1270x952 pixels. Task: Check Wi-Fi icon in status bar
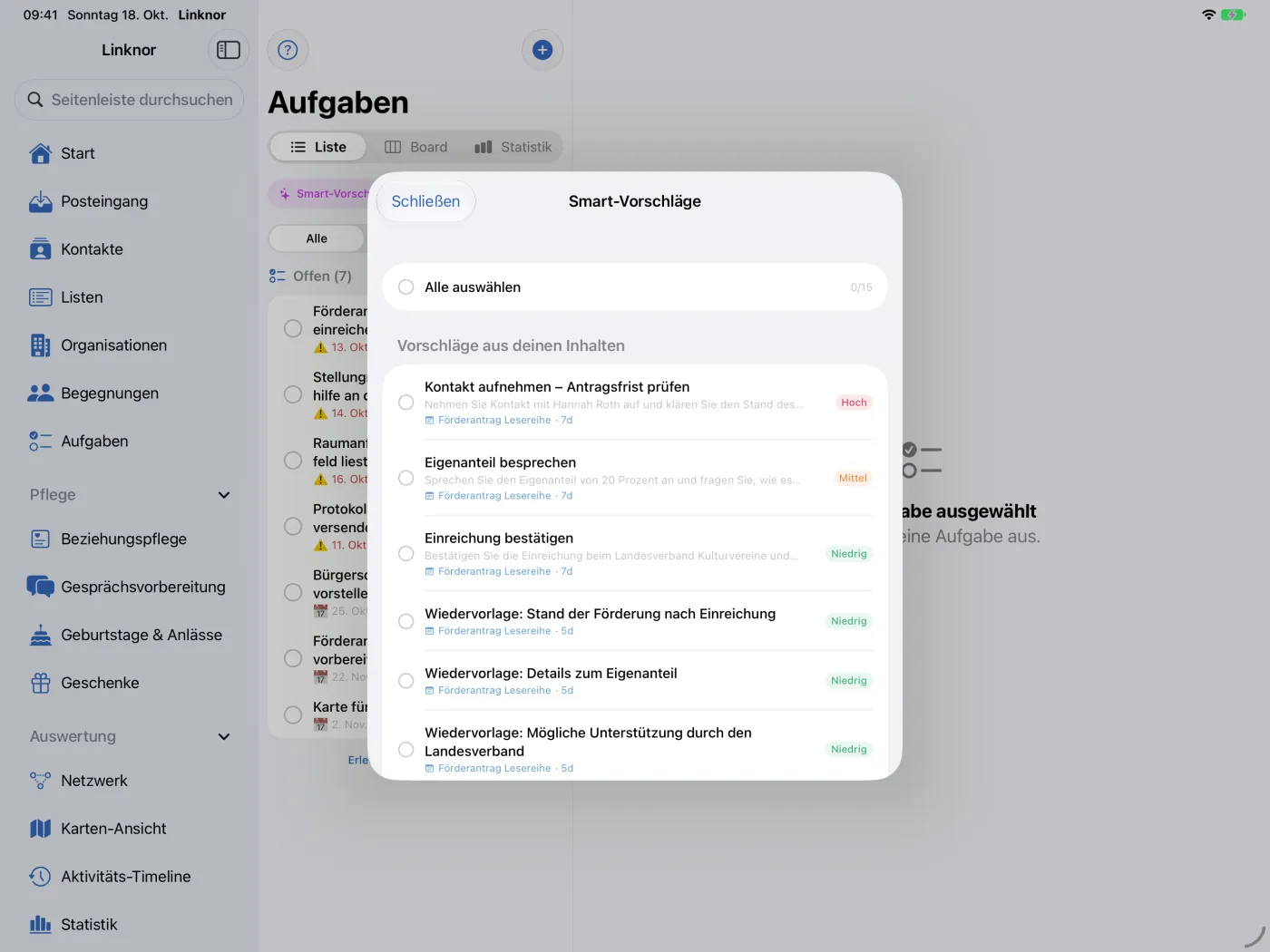coord(1208,15)
